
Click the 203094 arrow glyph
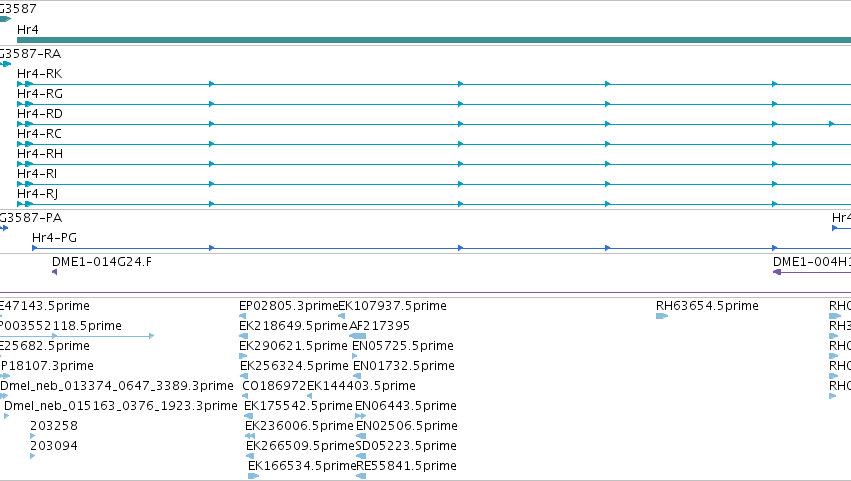33,456
